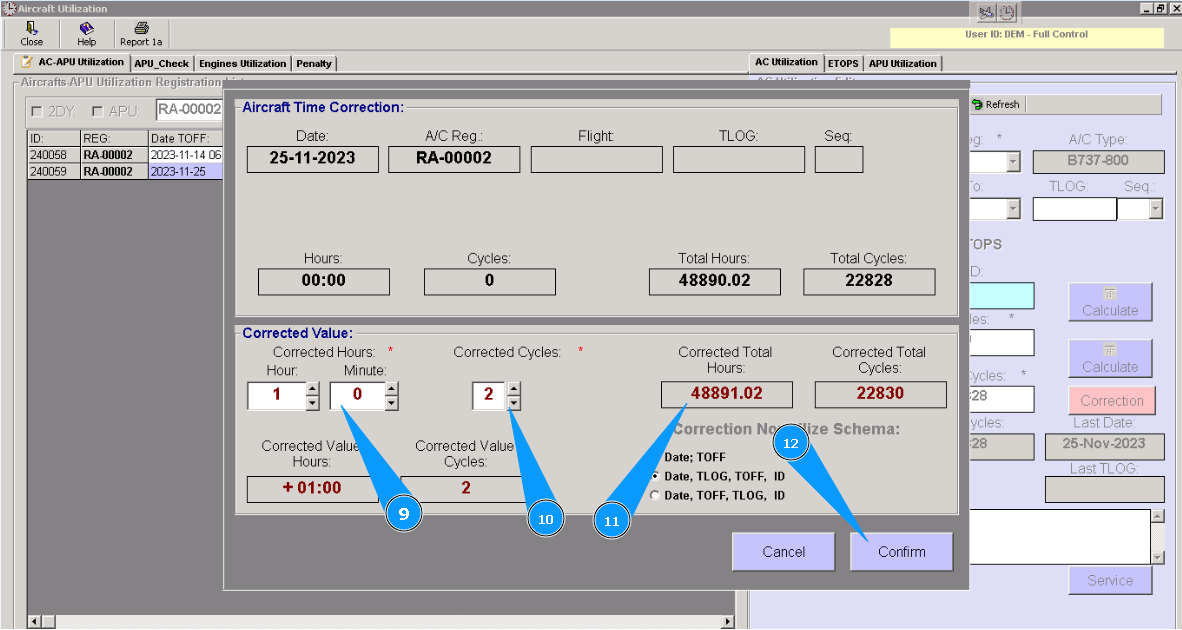Increase Corrected Hours minute value
Screen dimensions: 1182x630
pyautogui.click(x=391, y=390)
